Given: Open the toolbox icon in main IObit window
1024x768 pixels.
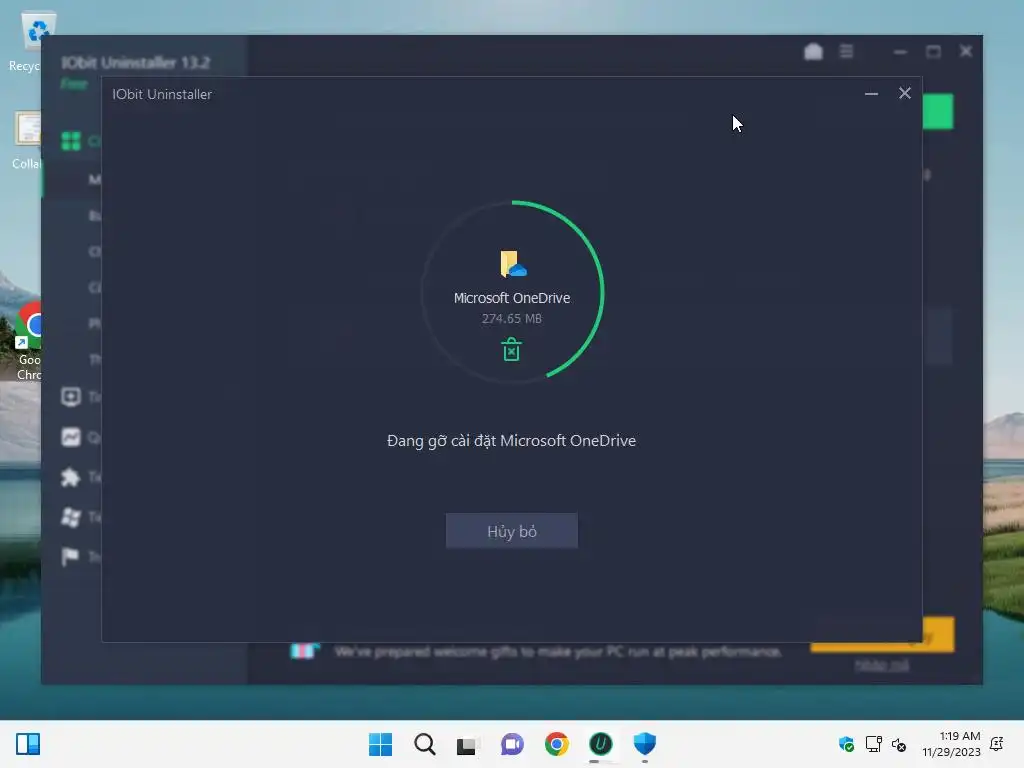Looking at the screenshot, I should (x=813, y=52).
